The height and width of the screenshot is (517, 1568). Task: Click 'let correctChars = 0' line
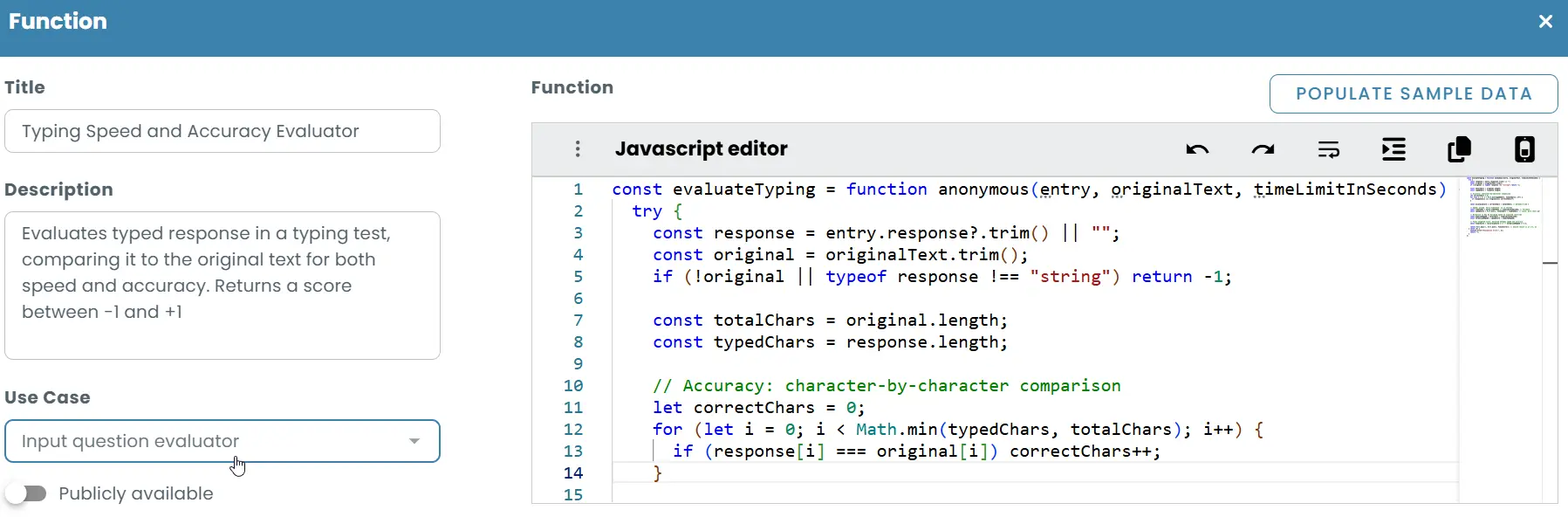coord(758,407)
